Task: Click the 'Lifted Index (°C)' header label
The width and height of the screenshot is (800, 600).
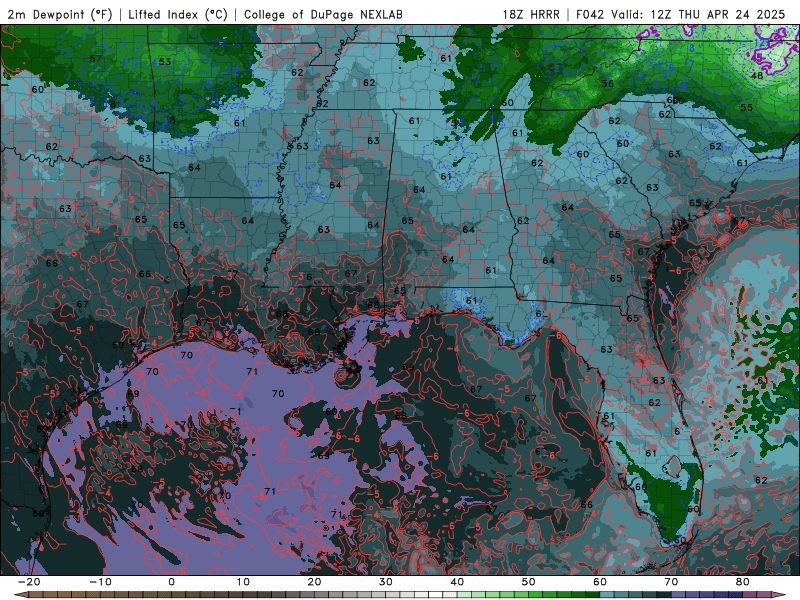Action: (x=178, y=14)
